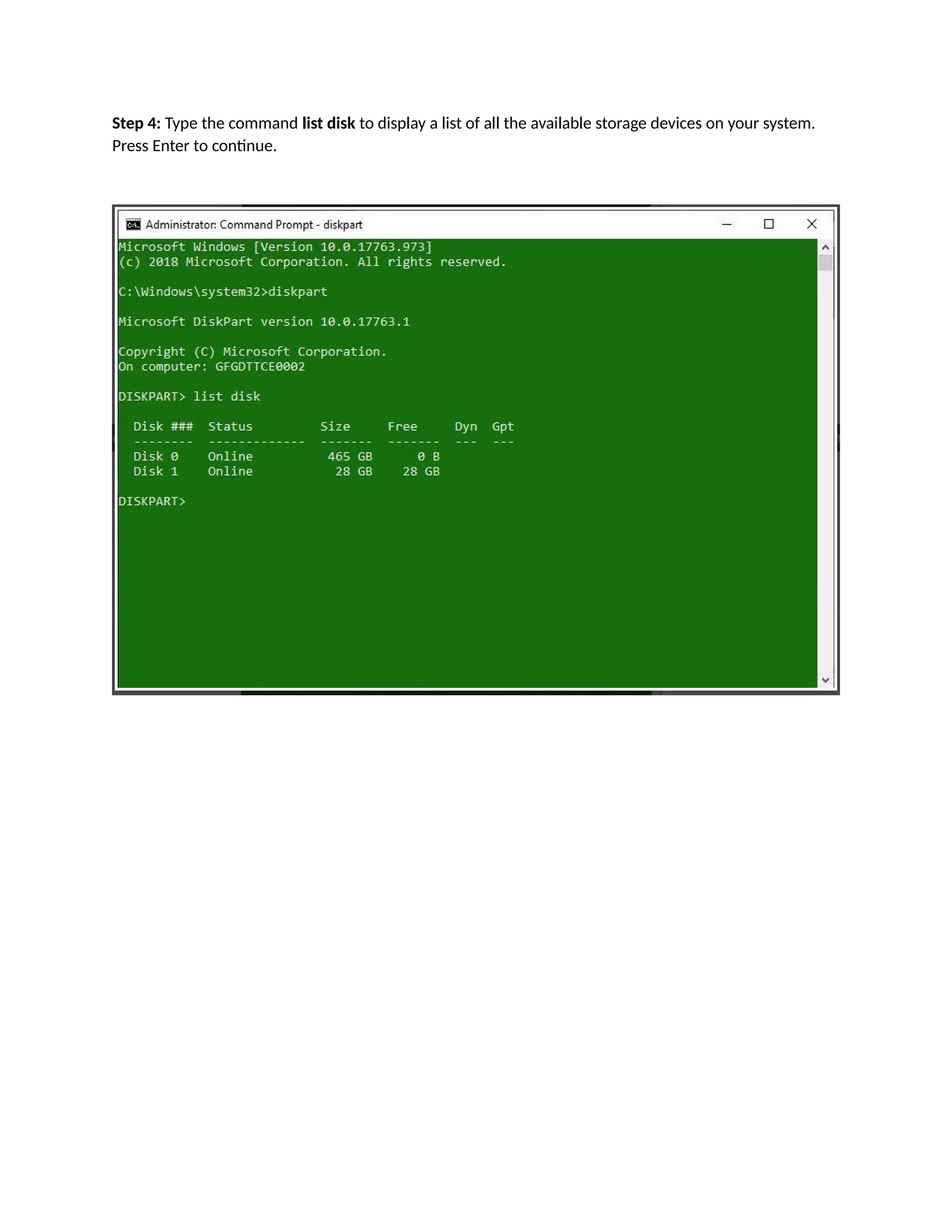Viewport: 952px width, 1232px height.
Task: Click '(c) 2018 Microsoft Corporation' rights line
Action: click(312, 262)
